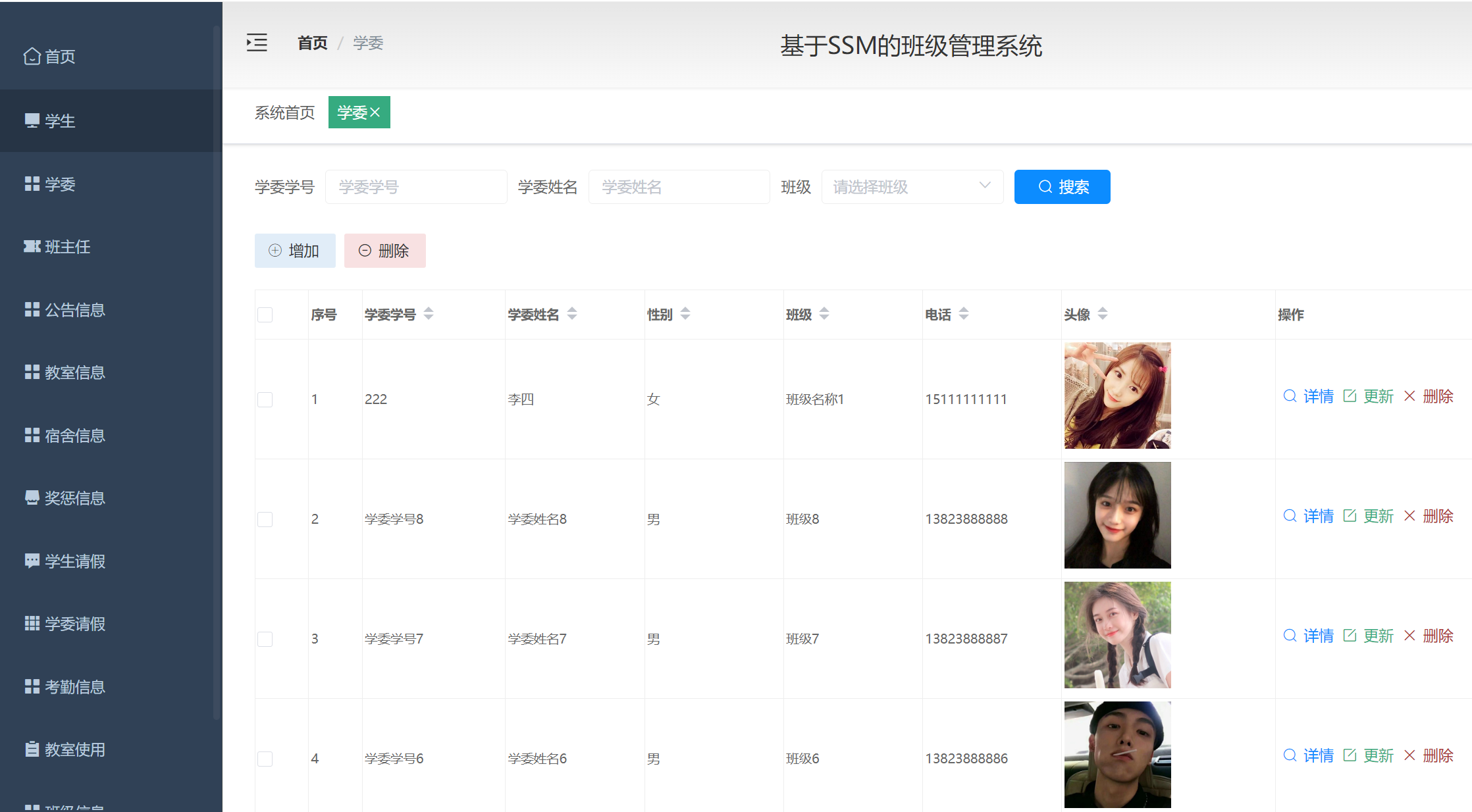
Task: Check the select-all checkbox in the table header
Action: pos(265,315)
